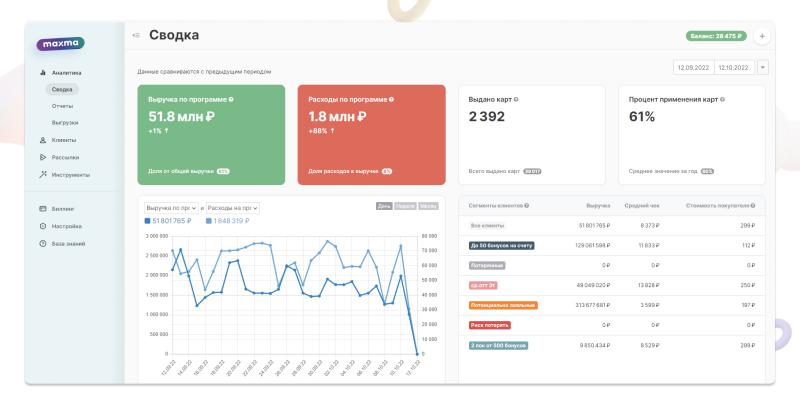Open the Отчеты submenu item
Screen dimensions: 800x406
(x=62, y=106)
